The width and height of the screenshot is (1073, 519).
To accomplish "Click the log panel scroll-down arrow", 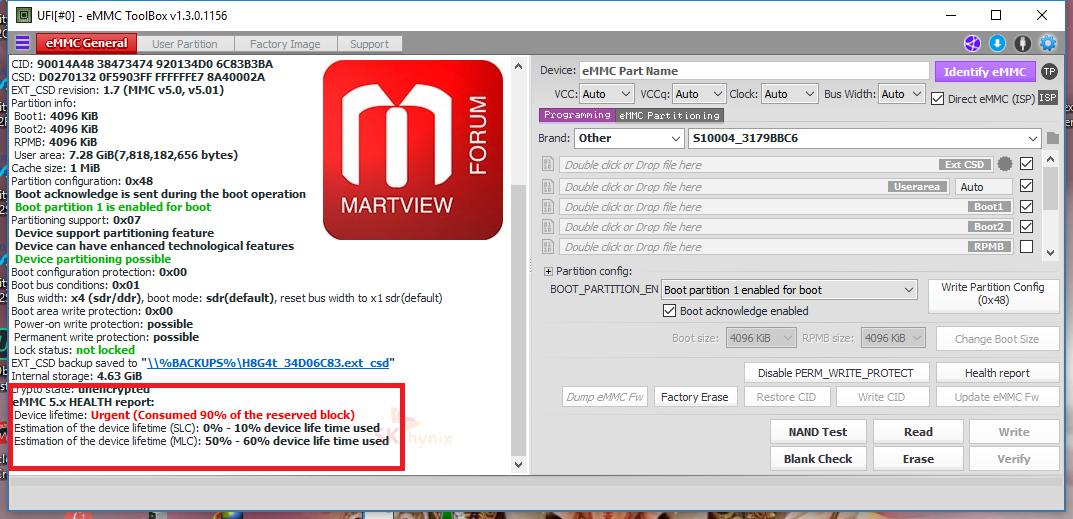I will pyautogui.click(x=519, y=464).
